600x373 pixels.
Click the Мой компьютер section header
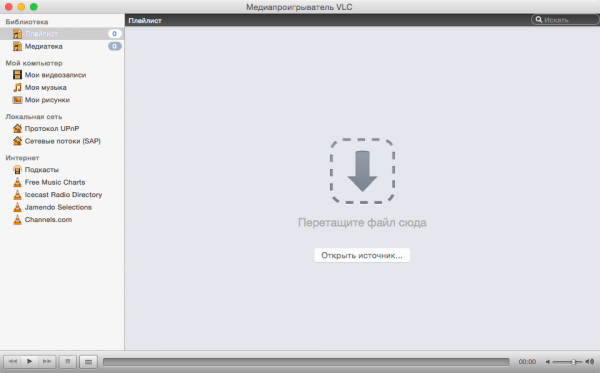click(x=34, y=63)
